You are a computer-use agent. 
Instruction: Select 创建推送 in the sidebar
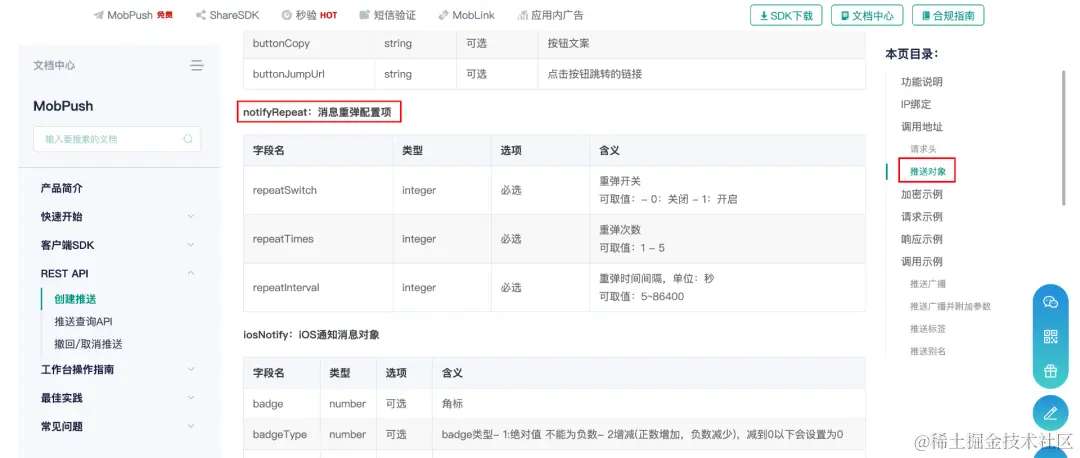pos(75,299)
